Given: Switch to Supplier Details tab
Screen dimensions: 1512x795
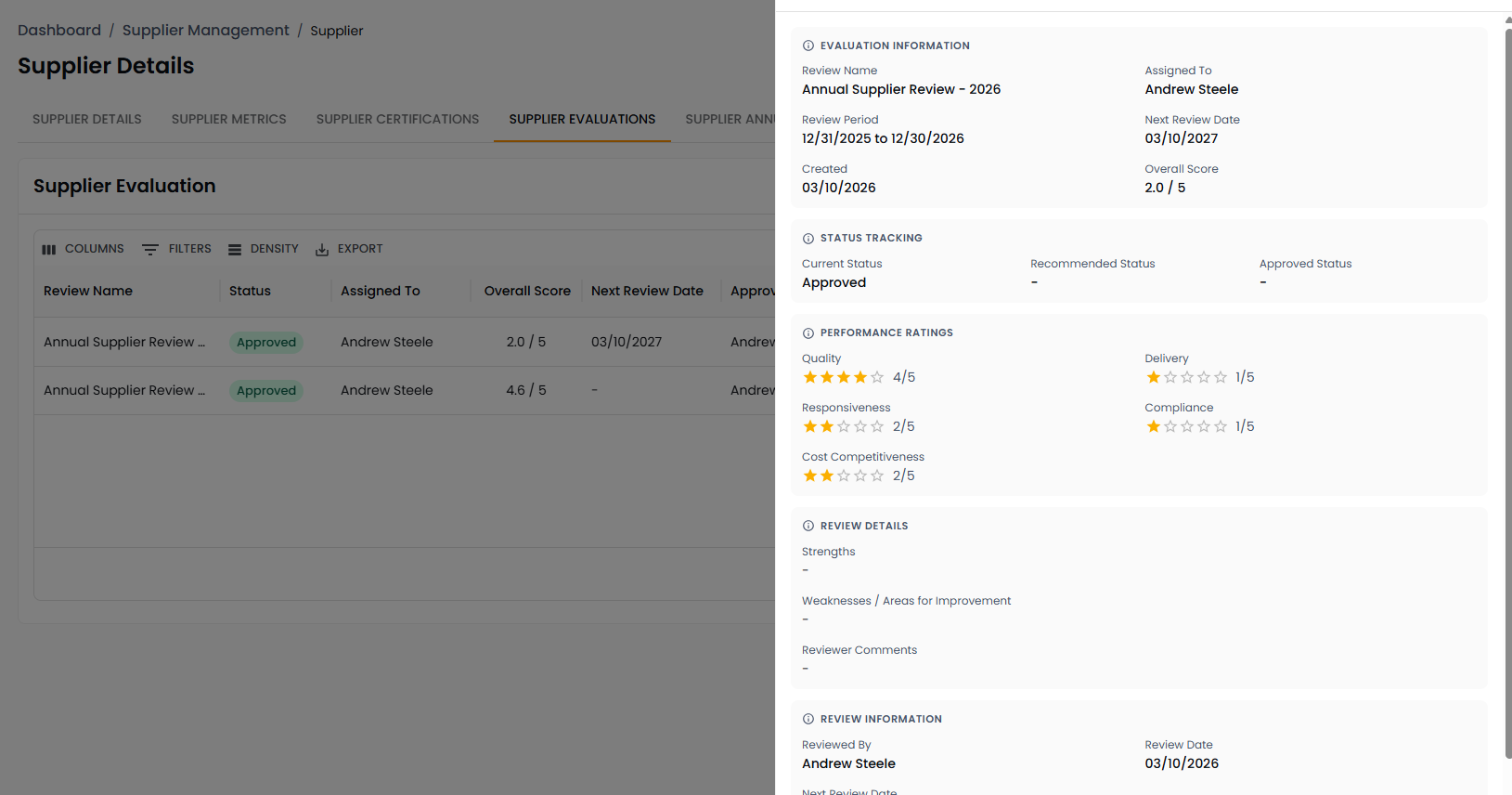Looking at the screenshot, I should (87, 120).
